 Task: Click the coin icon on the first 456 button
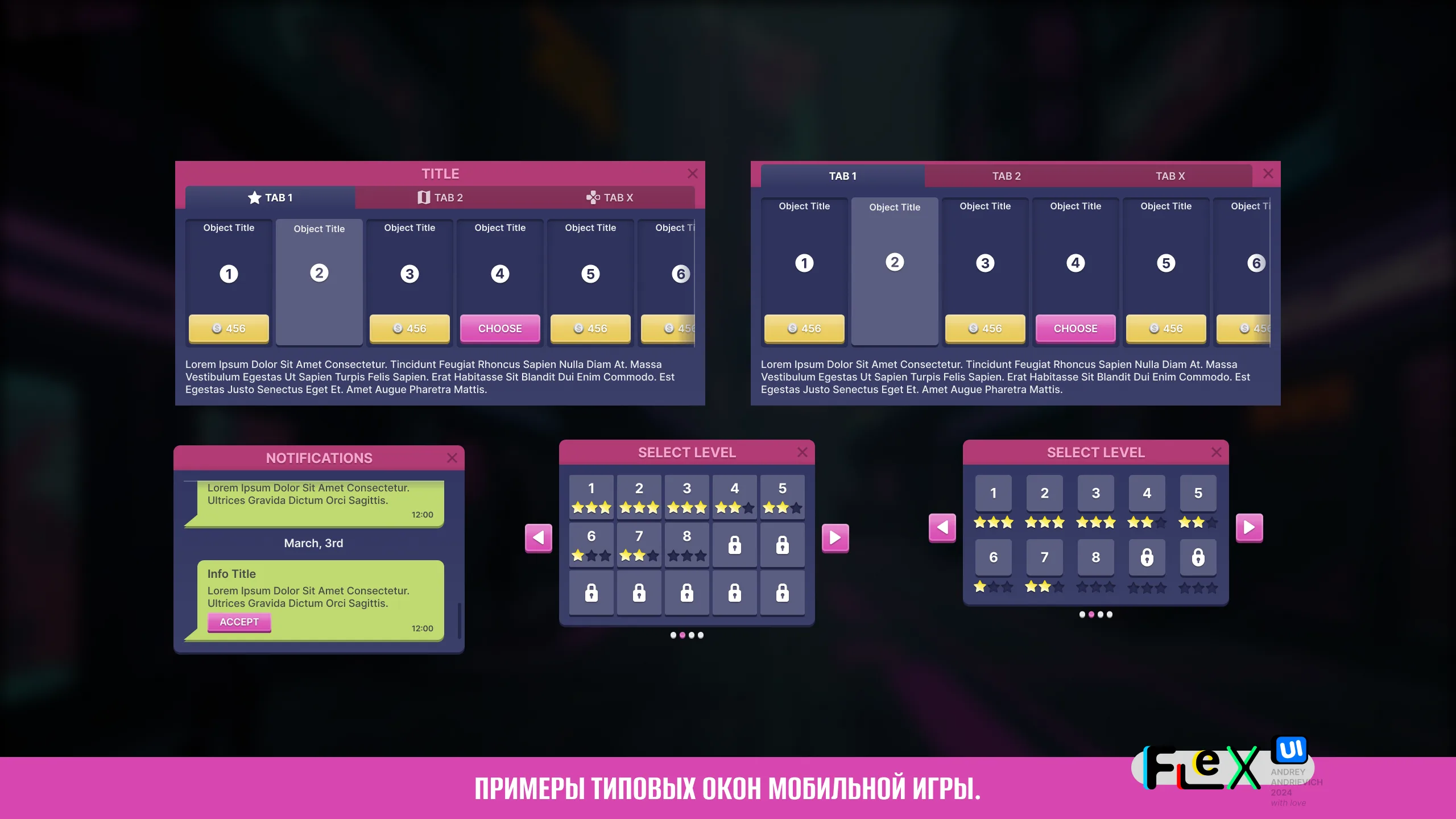217,328
